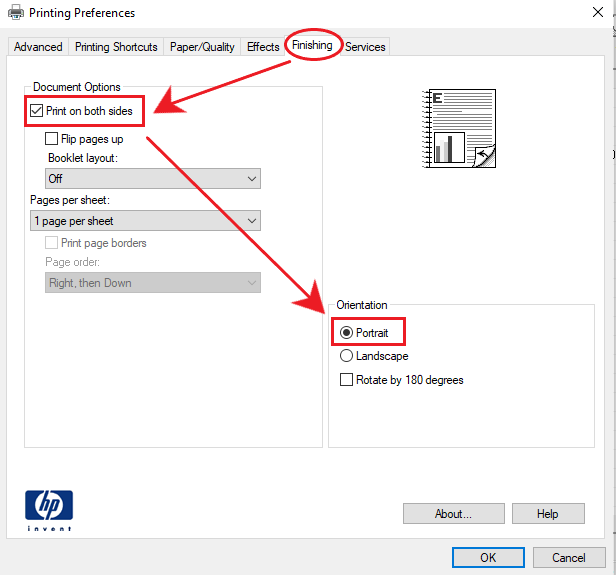Go to the Paper/Quality tab
This screenshot has height=575, width=616.
click(x=202, y=47)
